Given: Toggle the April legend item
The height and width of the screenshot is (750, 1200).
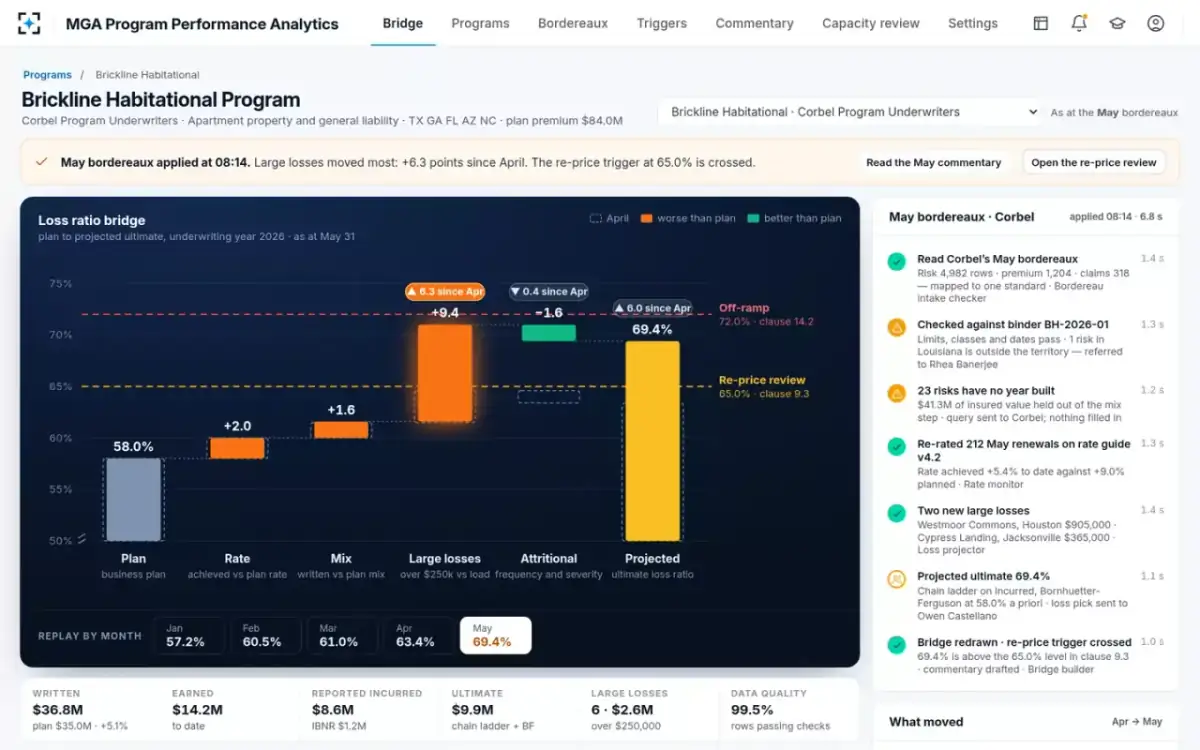Looking at the screenshot, I should pos(609,218).
